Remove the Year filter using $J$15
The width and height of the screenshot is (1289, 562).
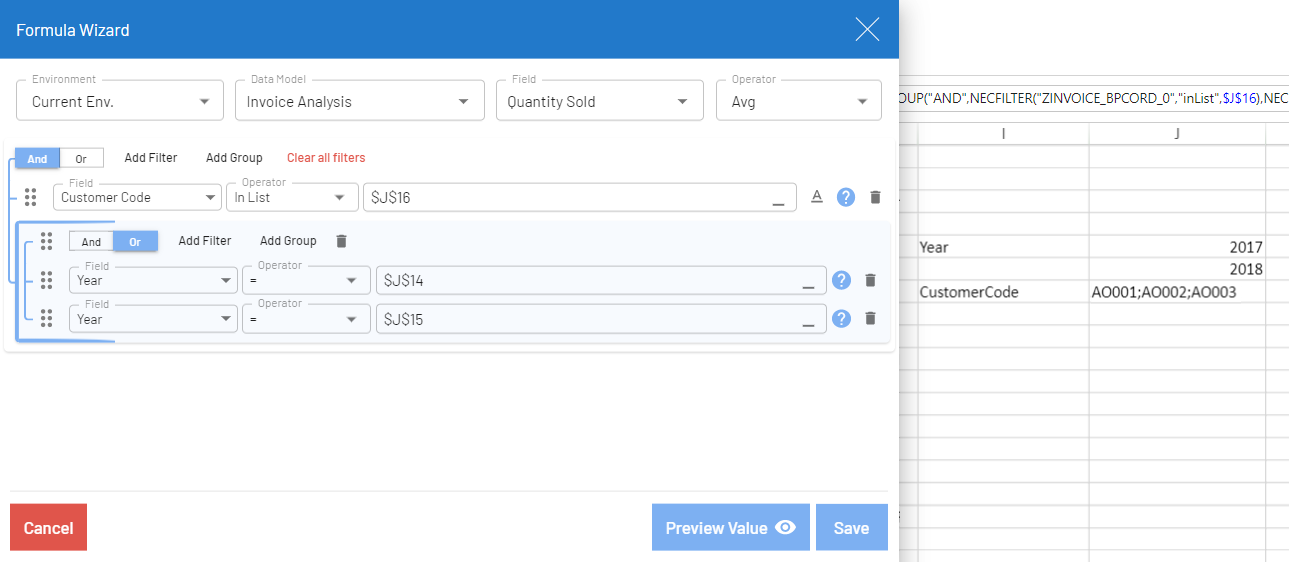tap(870, 319)
